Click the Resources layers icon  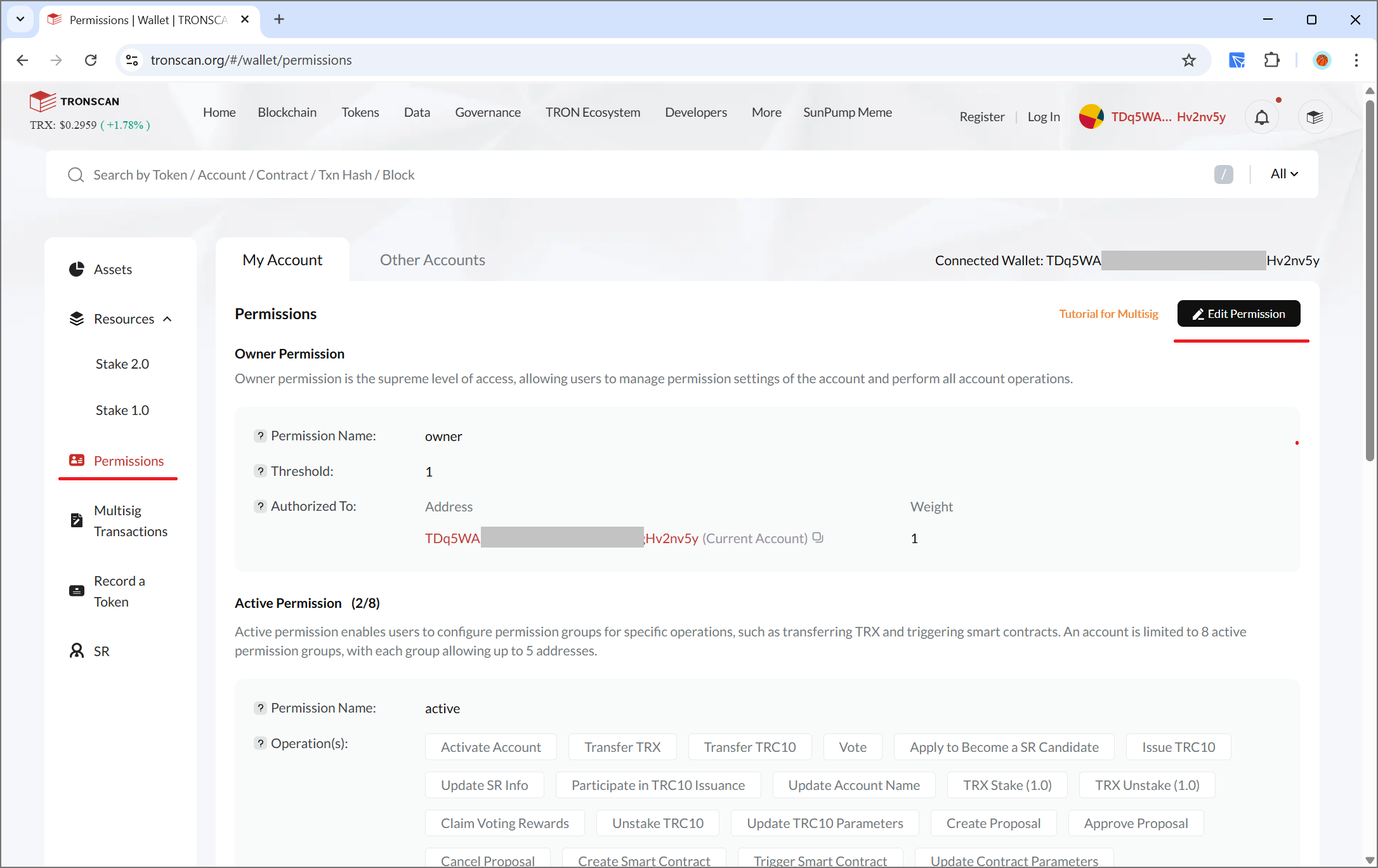click(x=77, y=319)
